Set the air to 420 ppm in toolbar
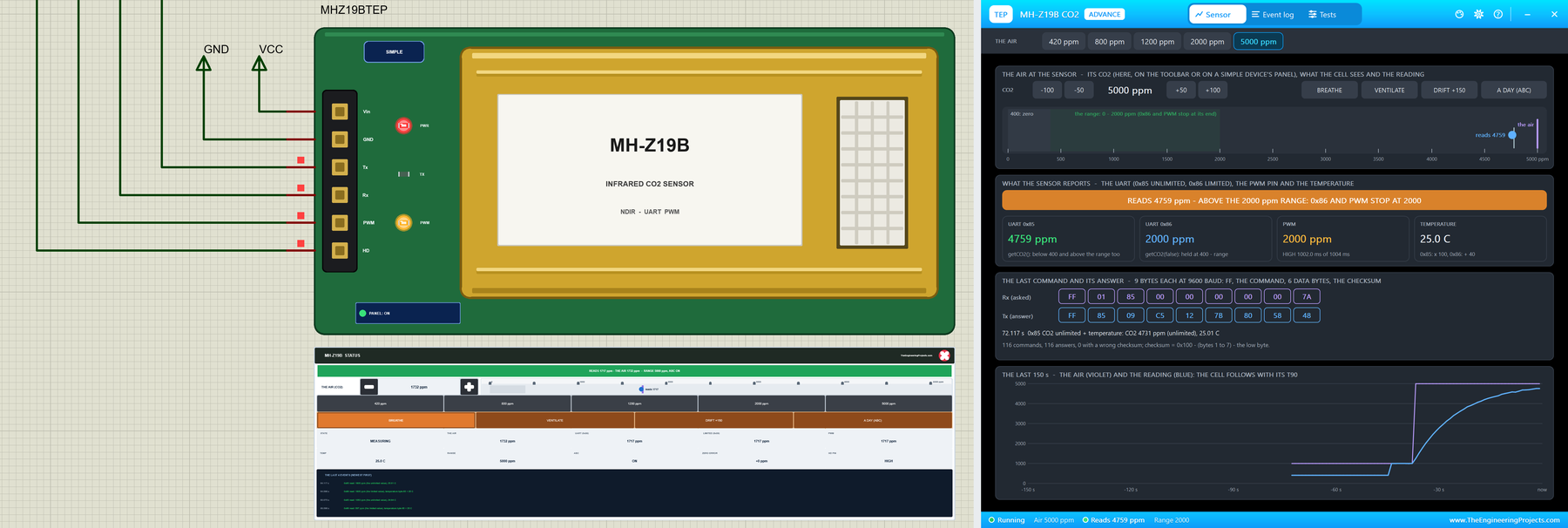 pyautogui.click(x=1064, y=42)
